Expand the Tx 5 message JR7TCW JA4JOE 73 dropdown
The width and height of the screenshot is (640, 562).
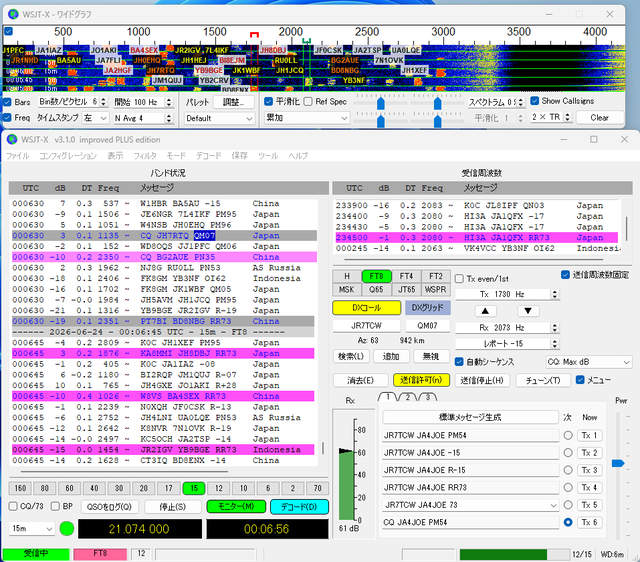point(553,505)
